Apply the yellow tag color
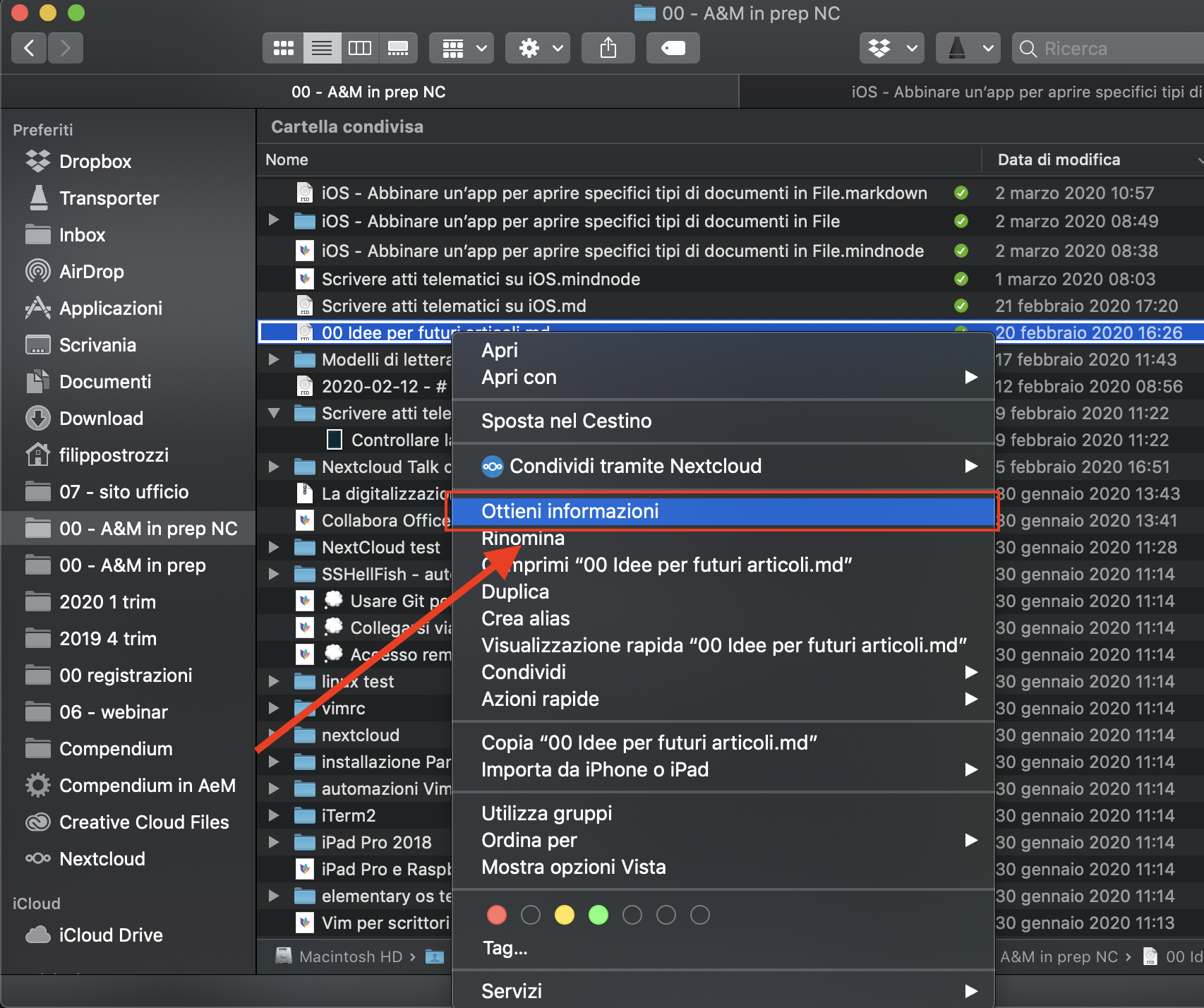This screenshot has height=1008, width=1204. click(565, 915)
